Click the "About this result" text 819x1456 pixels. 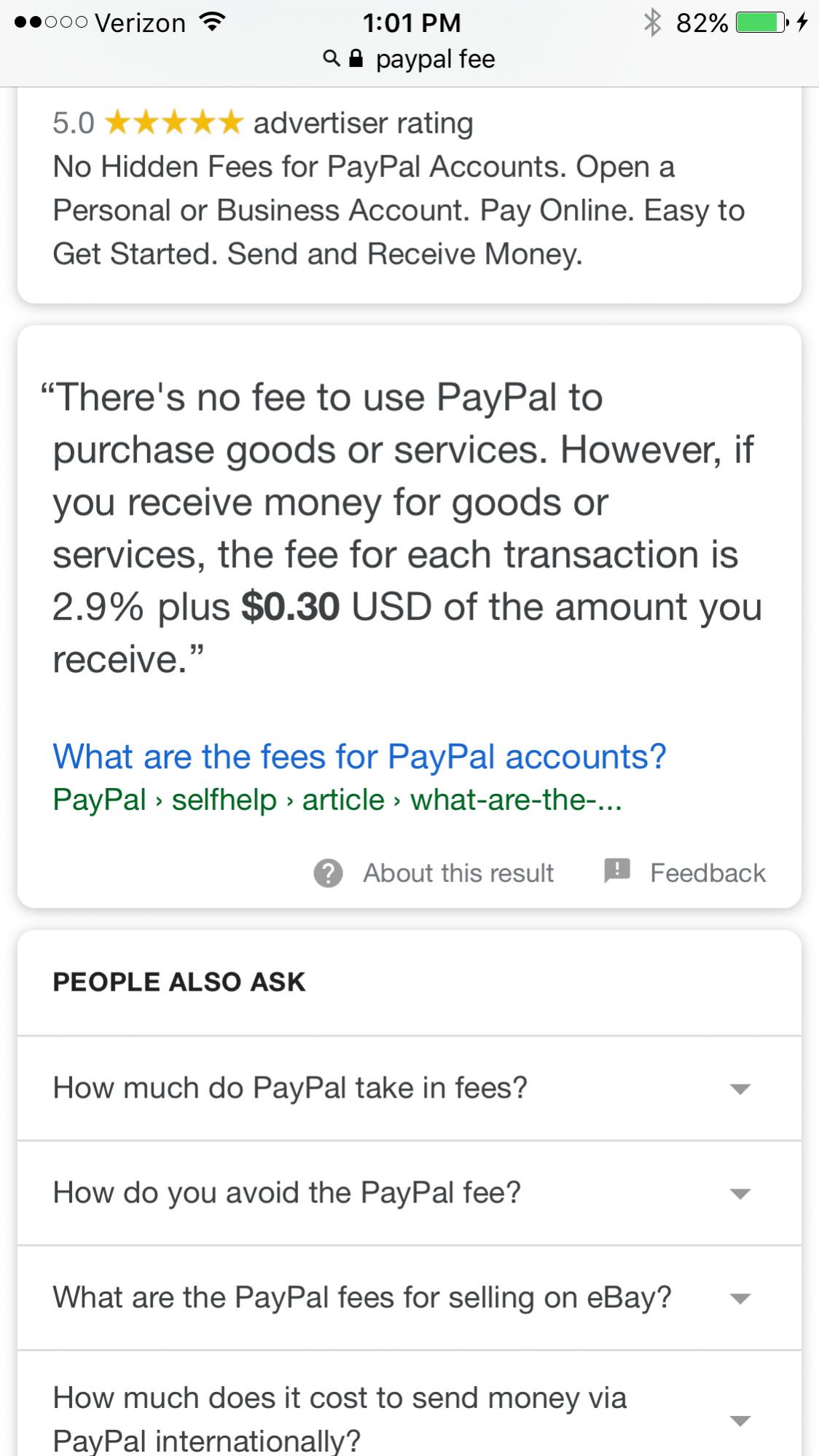tap(458, 873)
